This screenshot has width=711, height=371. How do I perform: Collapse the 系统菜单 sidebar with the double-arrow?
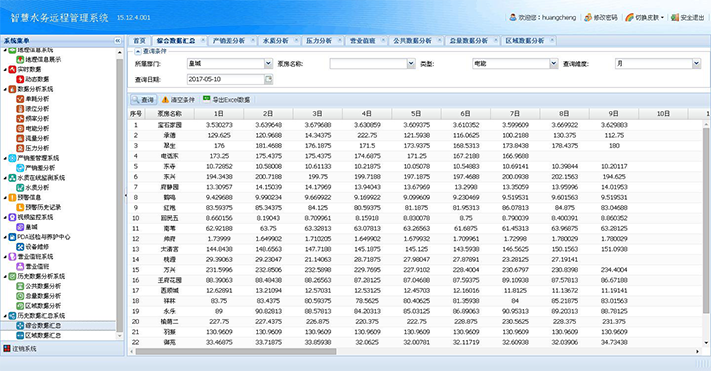pyautogui.click(x=117, y=41)
